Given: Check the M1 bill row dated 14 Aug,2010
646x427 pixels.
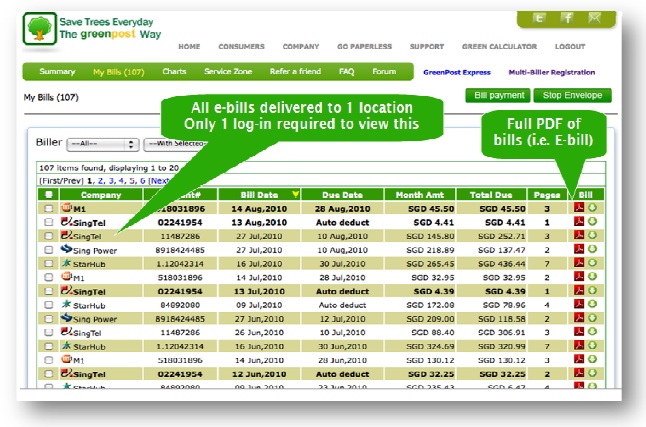Looking at the screenshot, I should 49,209.
